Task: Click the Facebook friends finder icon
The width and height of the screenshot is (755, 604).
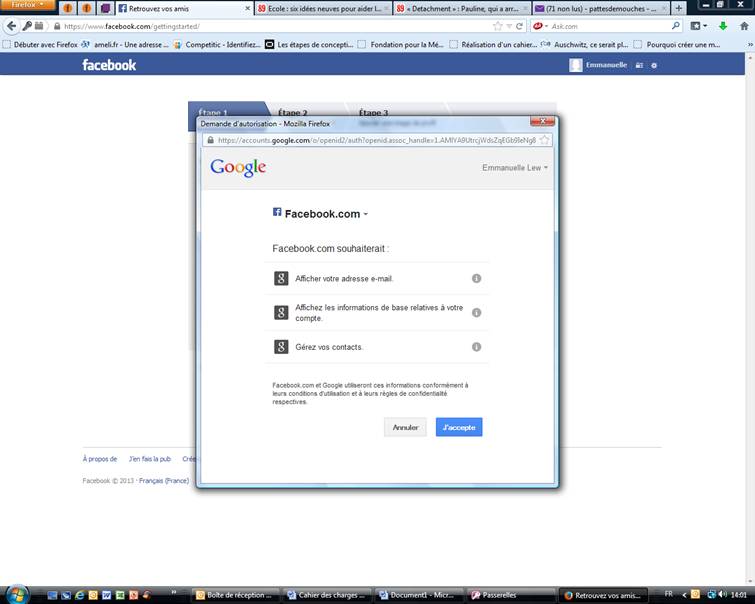Action: tap(639, 66)
